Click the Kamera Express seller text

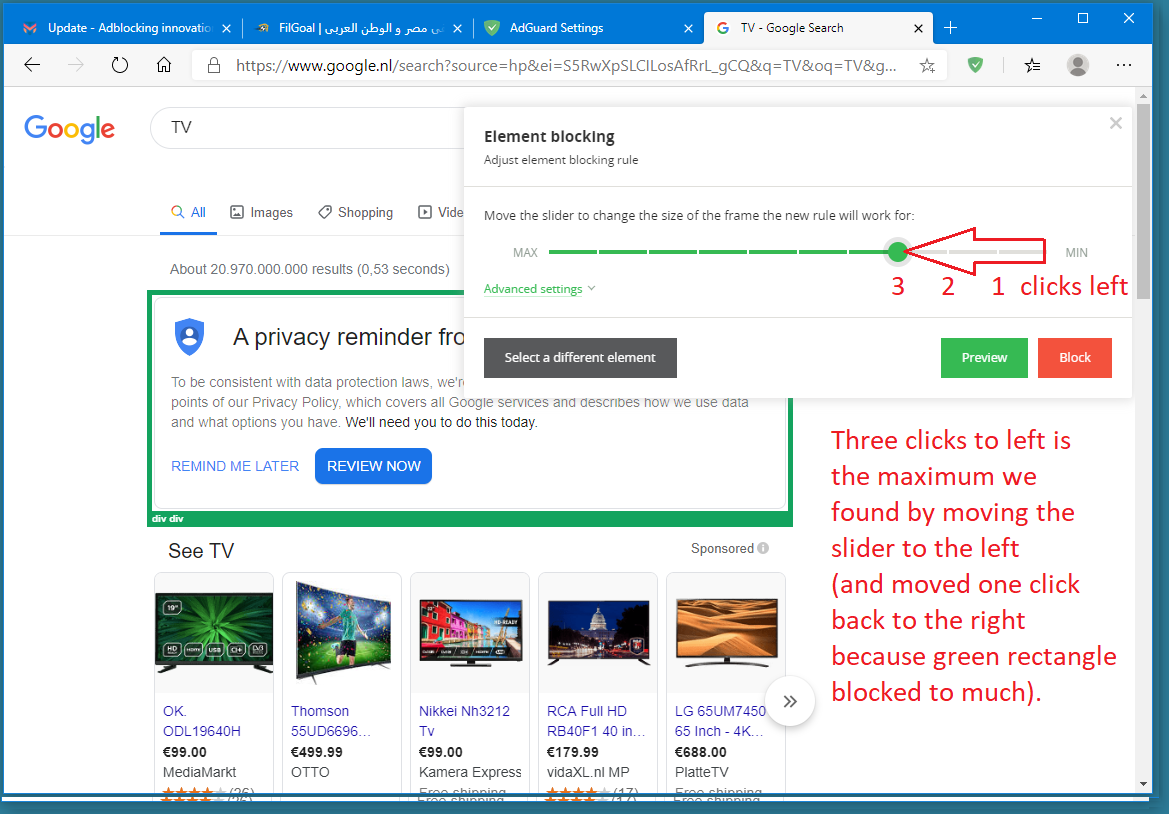tap(469, 772)
